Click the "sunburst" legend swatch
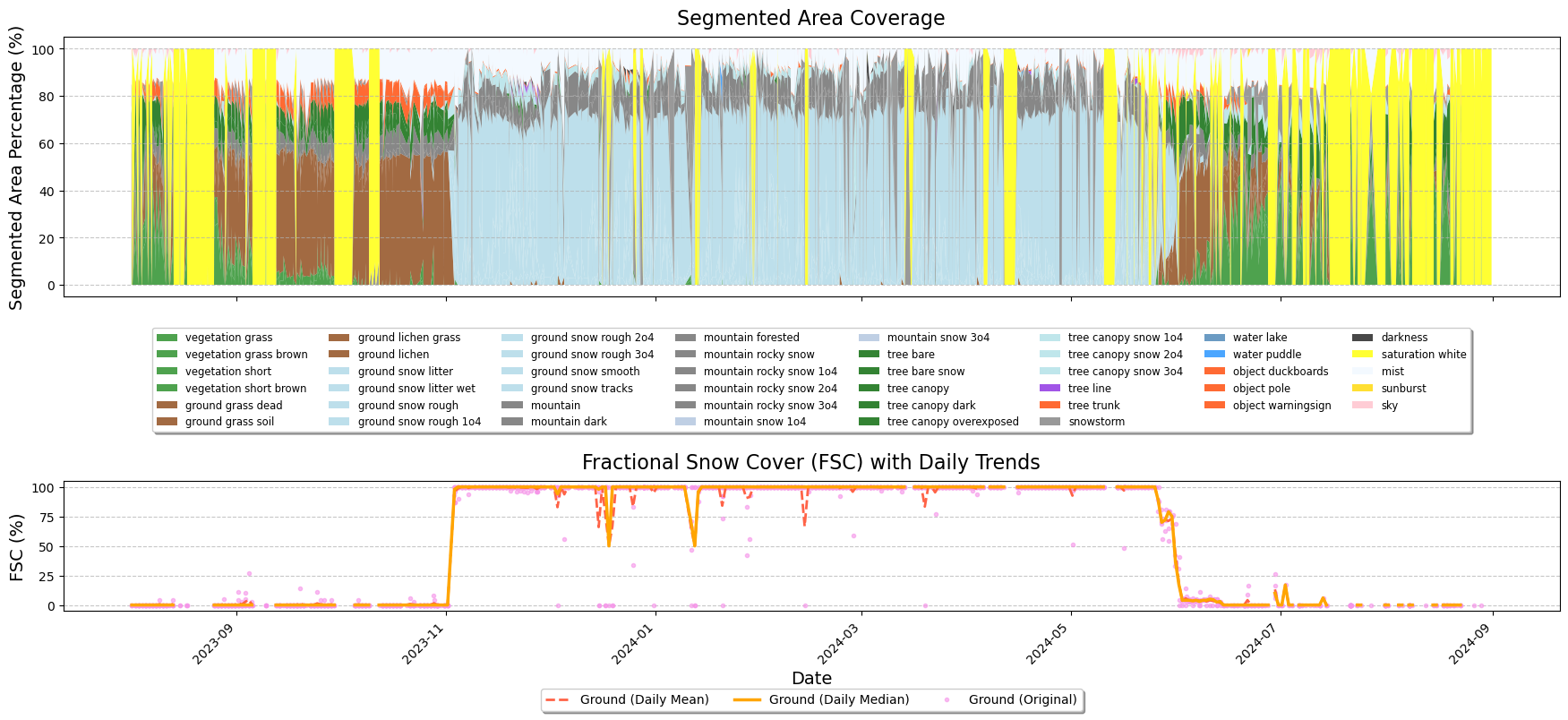This screenshot has width=1568, height=720. point(1362,389)
